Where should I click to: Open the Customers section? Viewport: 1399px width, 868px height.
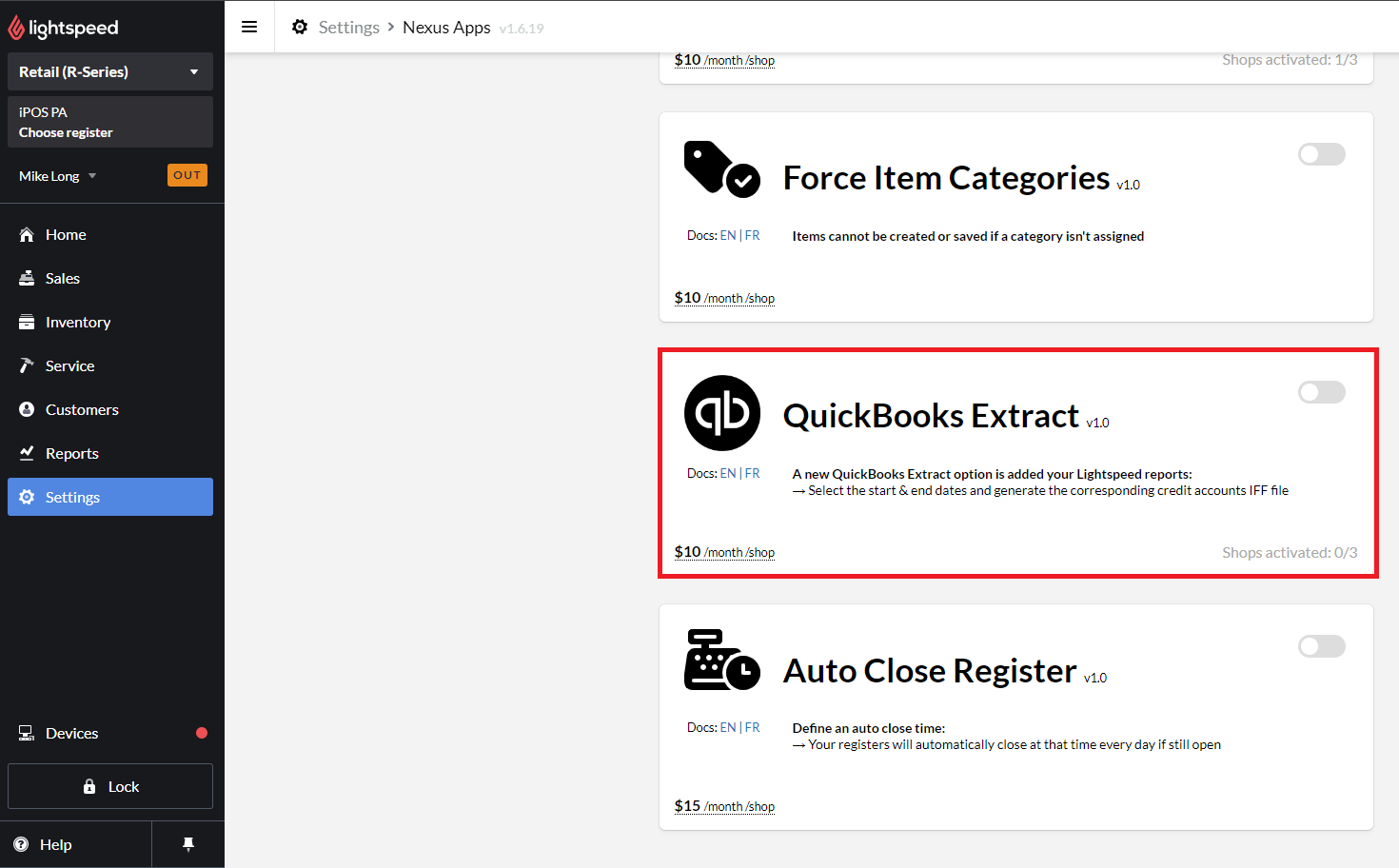coord(110,409)
